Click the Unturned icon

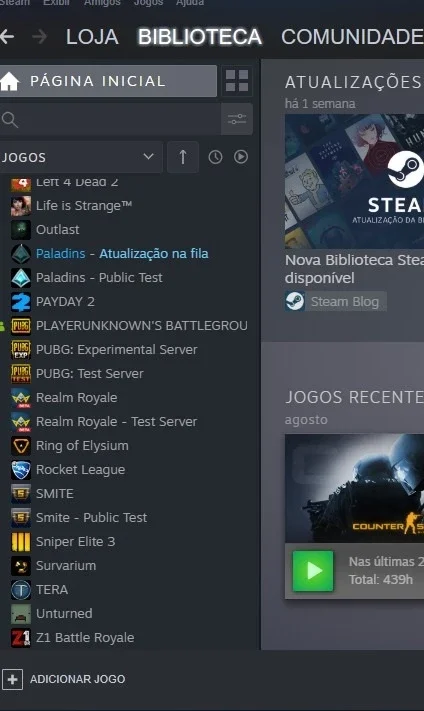(x=21, y=614)
